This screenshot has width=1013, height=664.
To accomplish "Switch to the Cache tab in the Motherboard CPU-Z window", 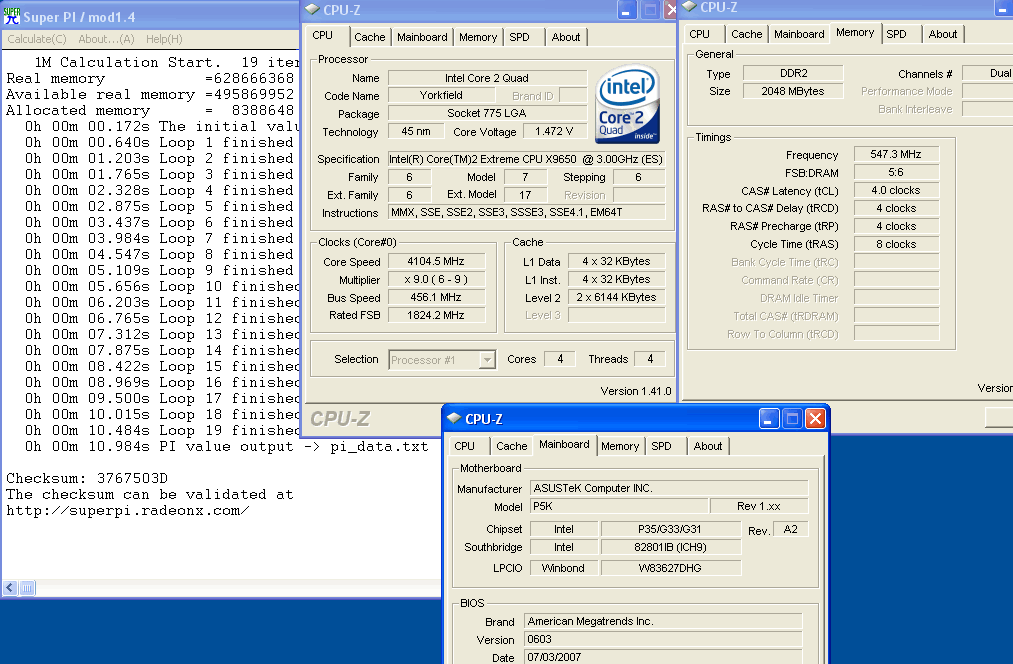I will 512,446.
